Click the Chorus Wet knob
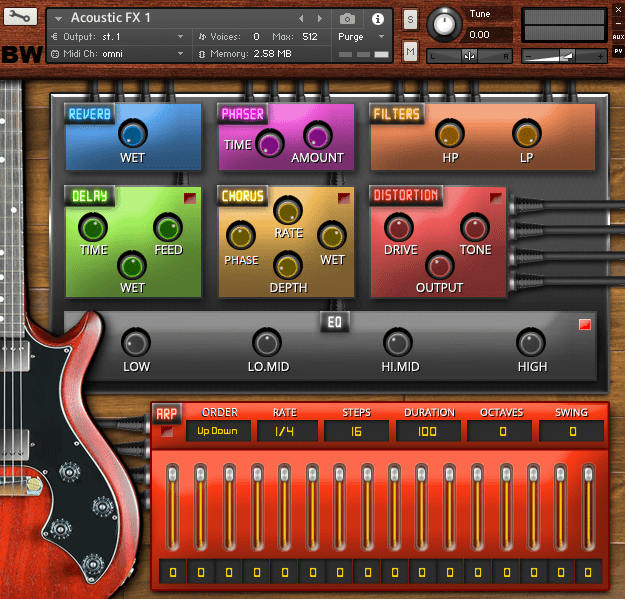625x599 pixels. [332, 236]
